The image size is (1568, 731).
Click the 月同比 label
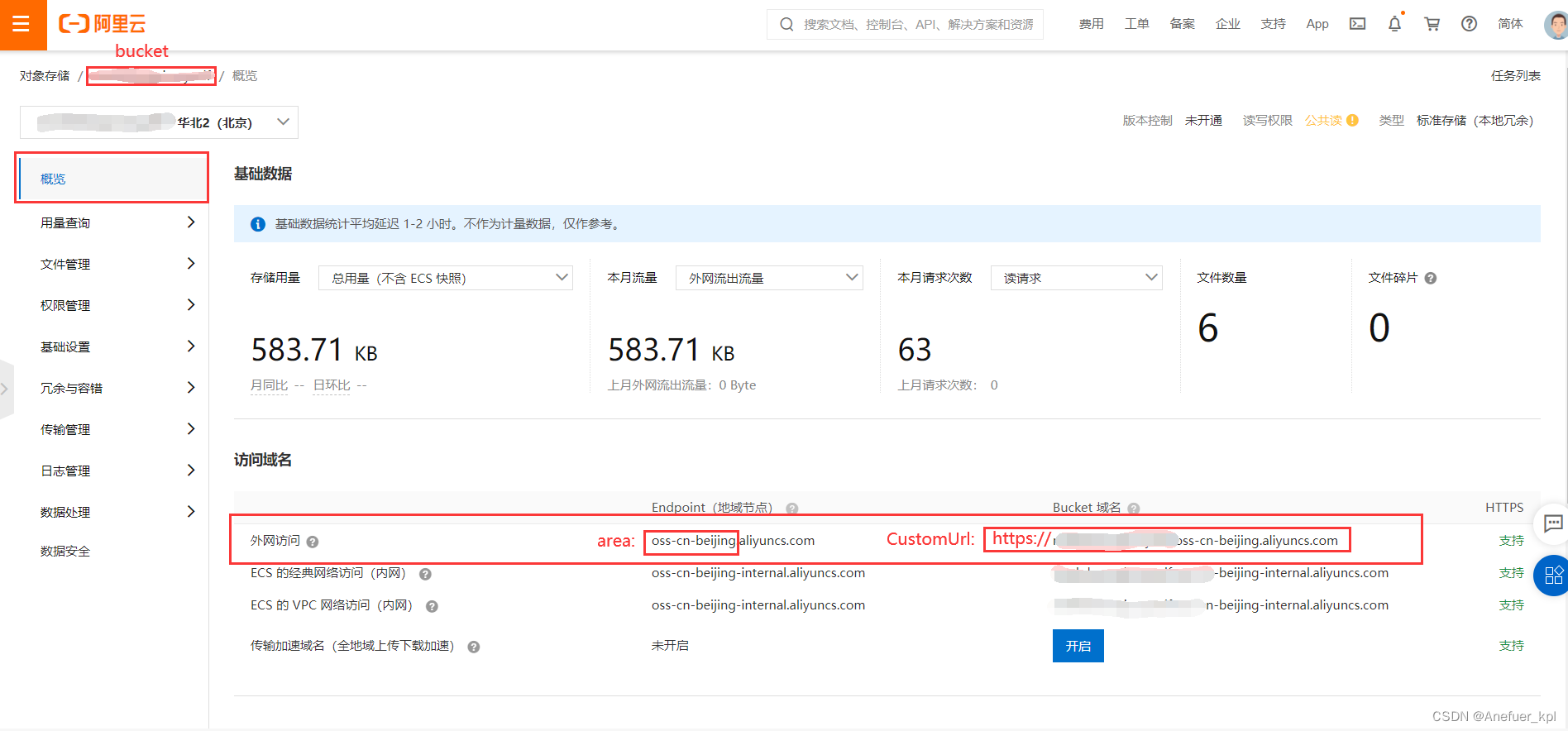(x=270, y=385)
